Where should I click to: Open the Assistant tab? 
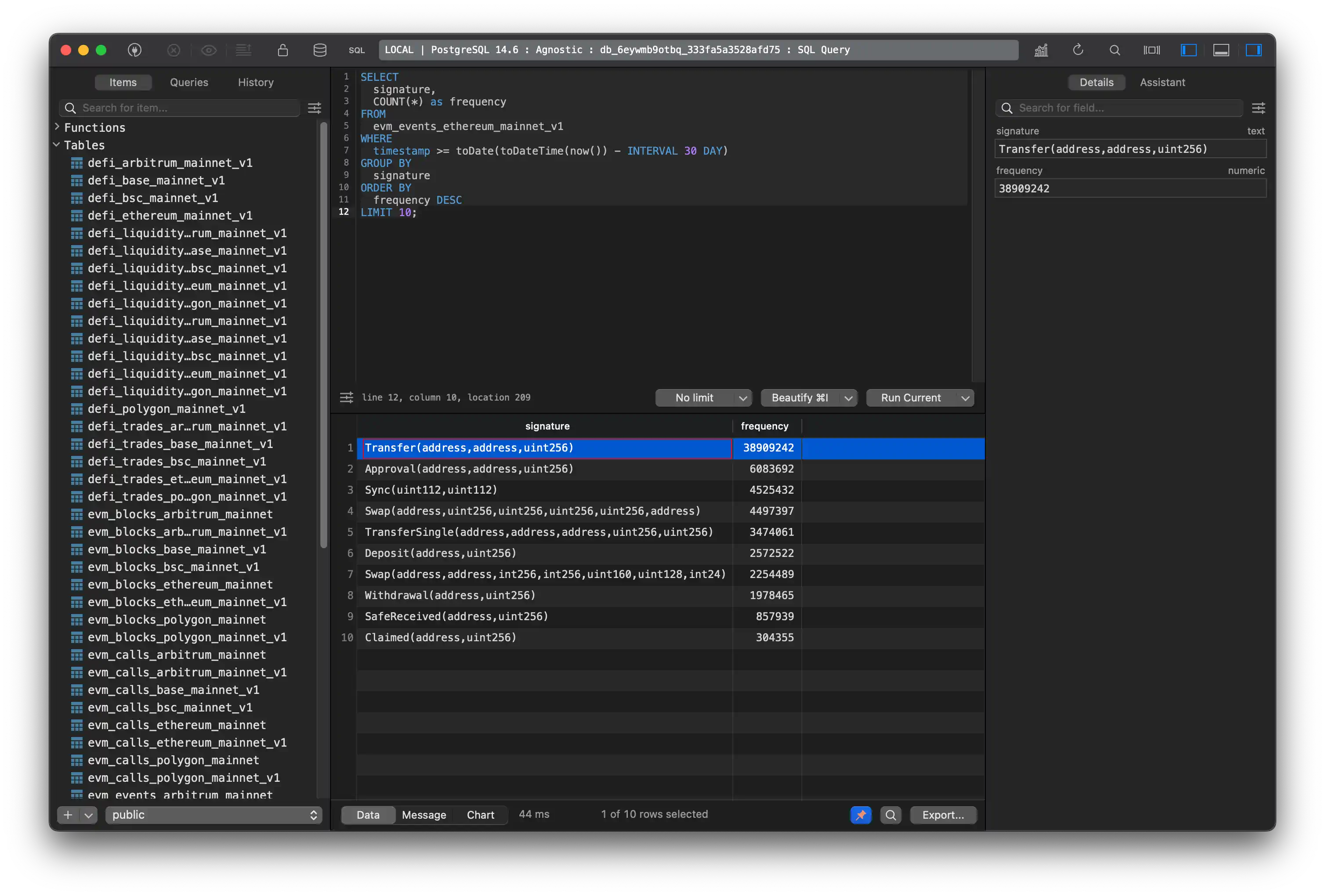point(1162,82)
